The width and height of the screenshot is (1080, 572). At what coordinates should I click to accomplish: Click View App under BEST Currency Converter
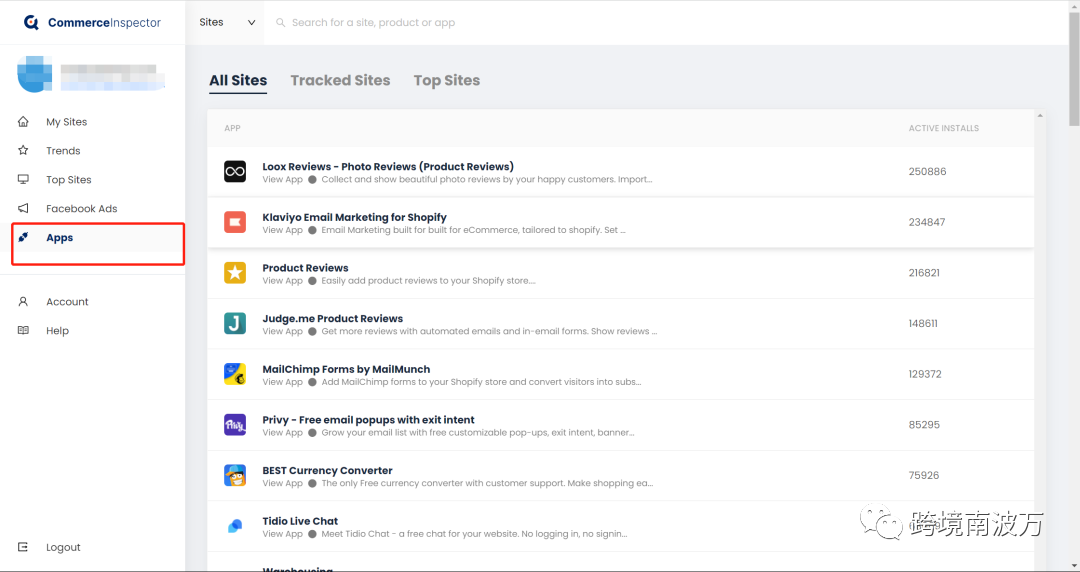click(282, 483)
